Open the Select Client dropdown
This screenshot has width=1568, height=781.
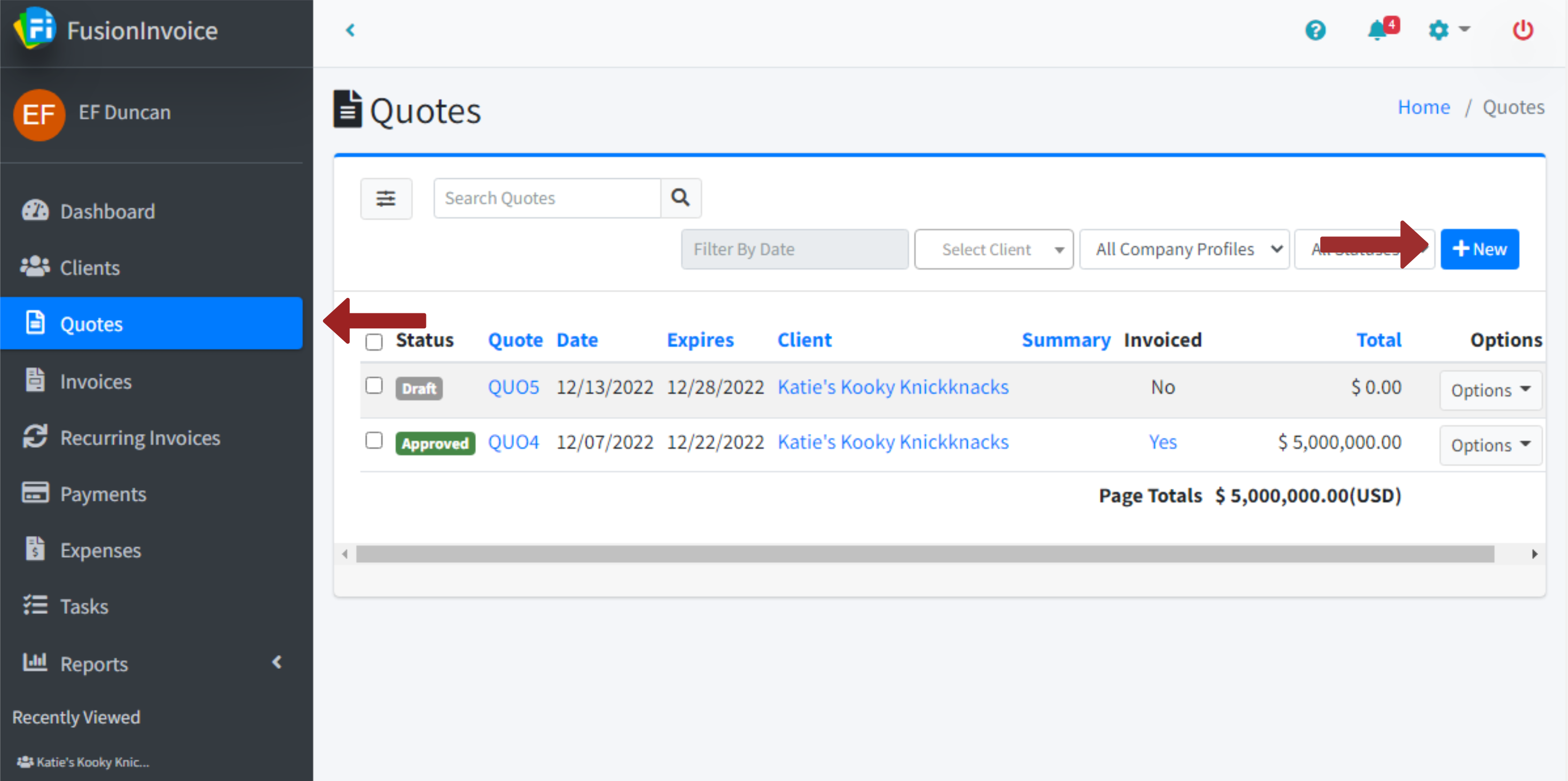[993, 250]
